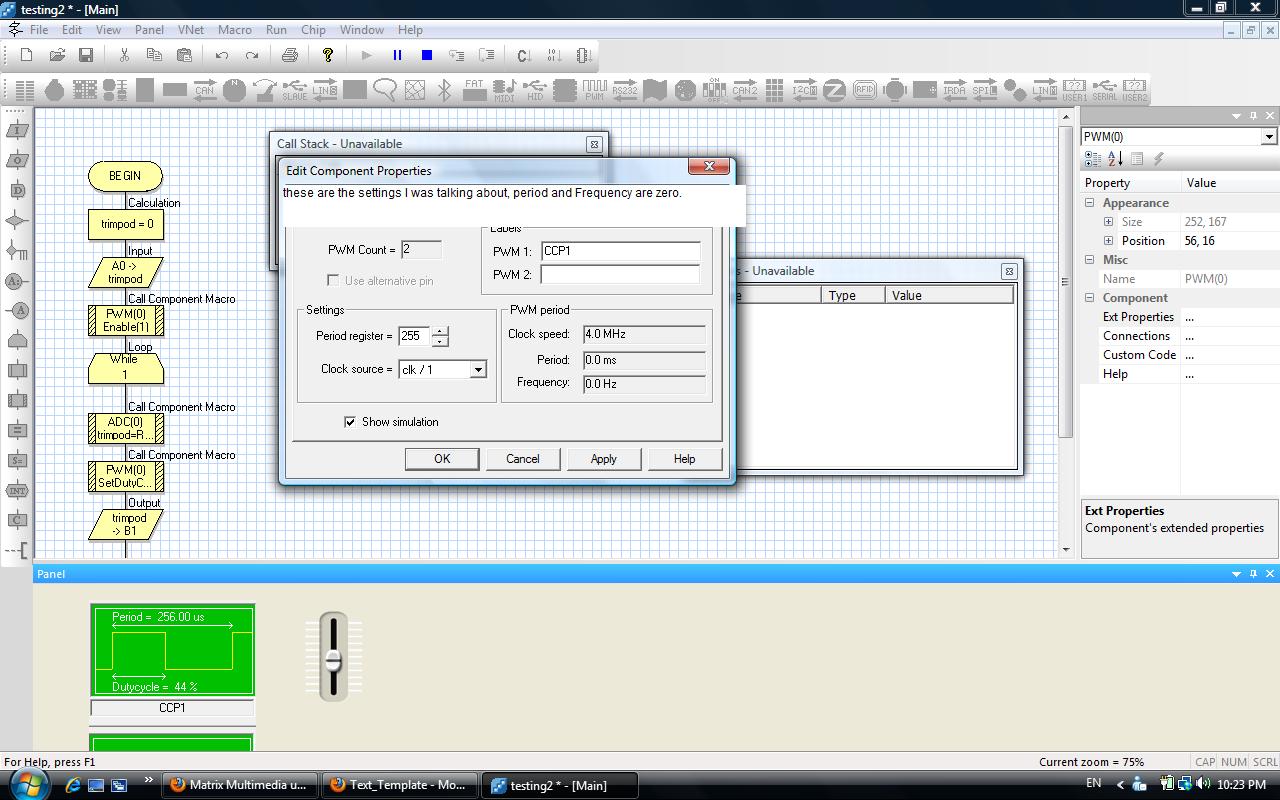The image size is (1280, 800).
Task: Open the File menu
Action: [39, 30]
